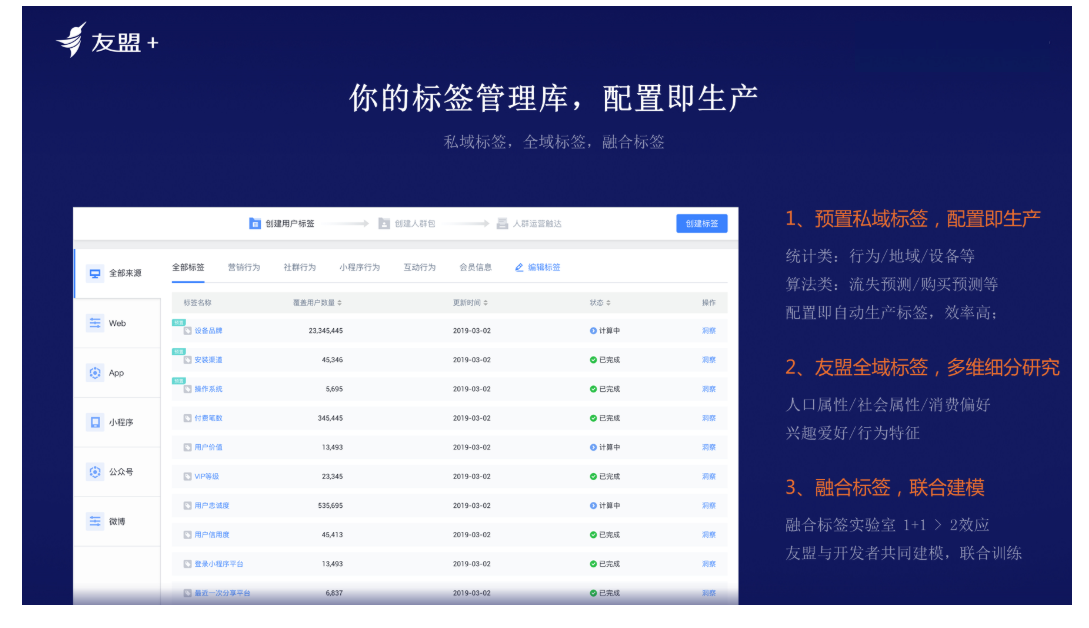The height and width of the screenshot is (628, 1089).
Task: Click the 已完成 status icon for 安装渠道
Action: tap(593, 360)
